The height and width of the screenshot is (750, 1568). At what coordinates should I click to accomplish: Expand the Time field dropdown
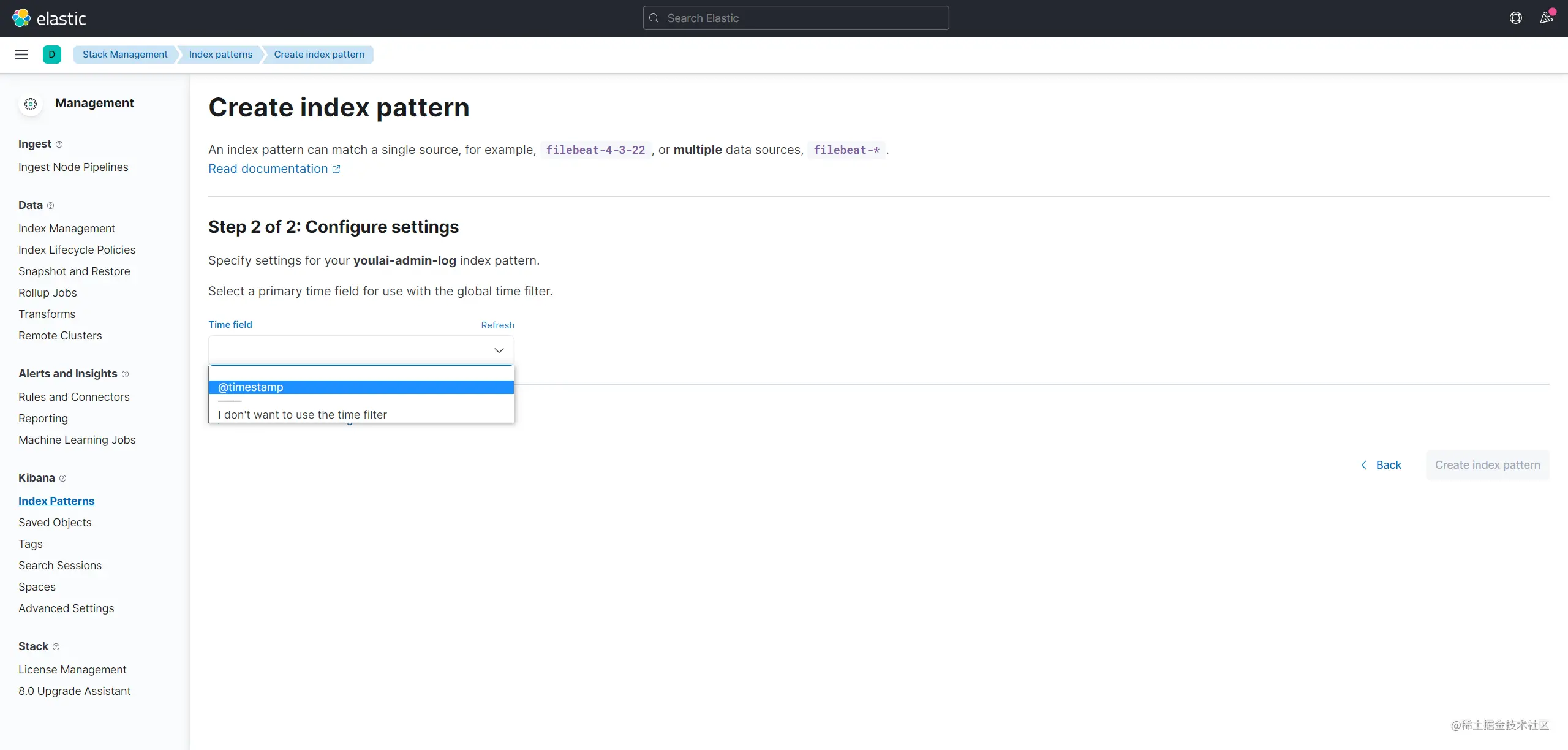tap(361, 350)
